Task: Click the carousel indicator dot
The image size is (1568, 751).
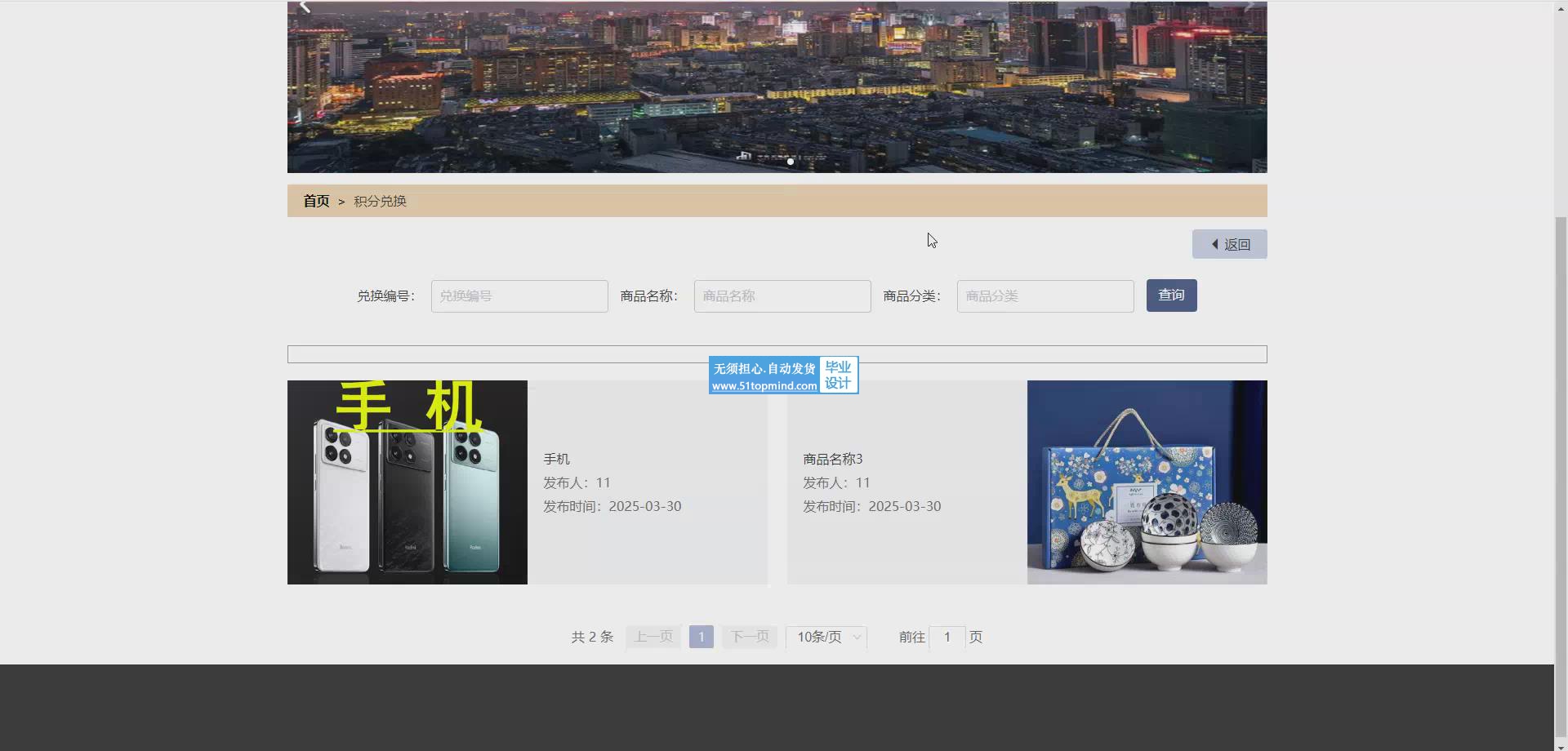Action: [790, 162]
